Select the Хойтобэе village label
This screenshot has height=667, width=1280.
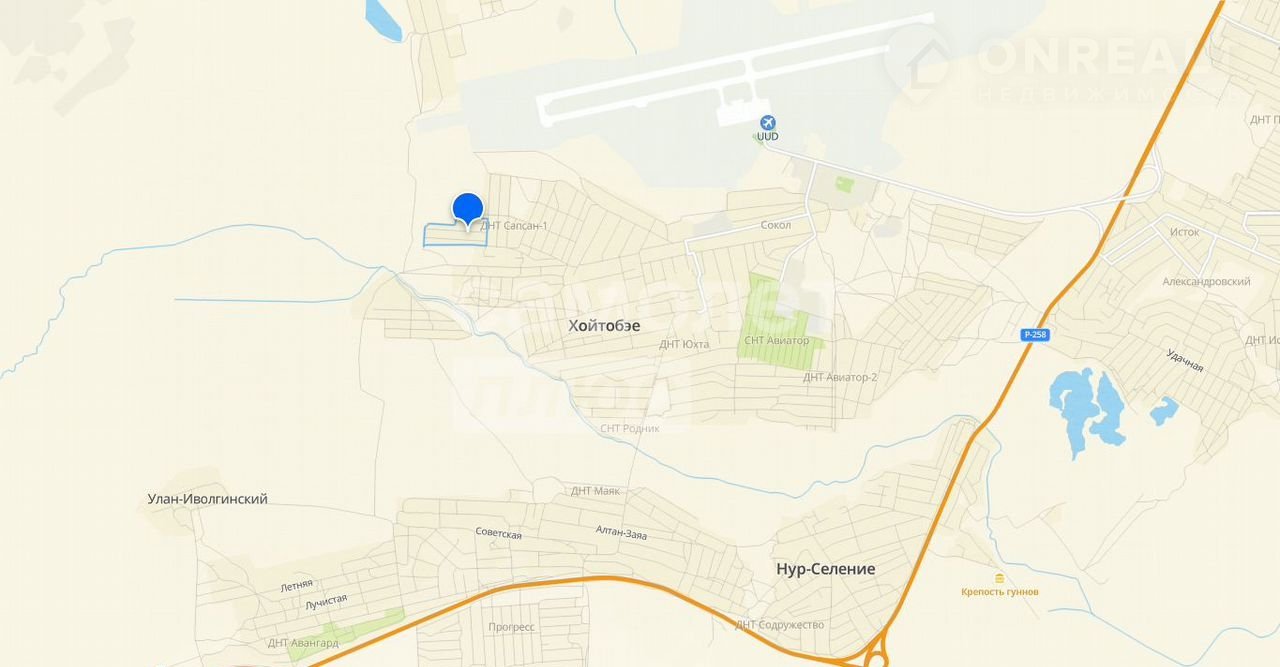tap(604, 325)
